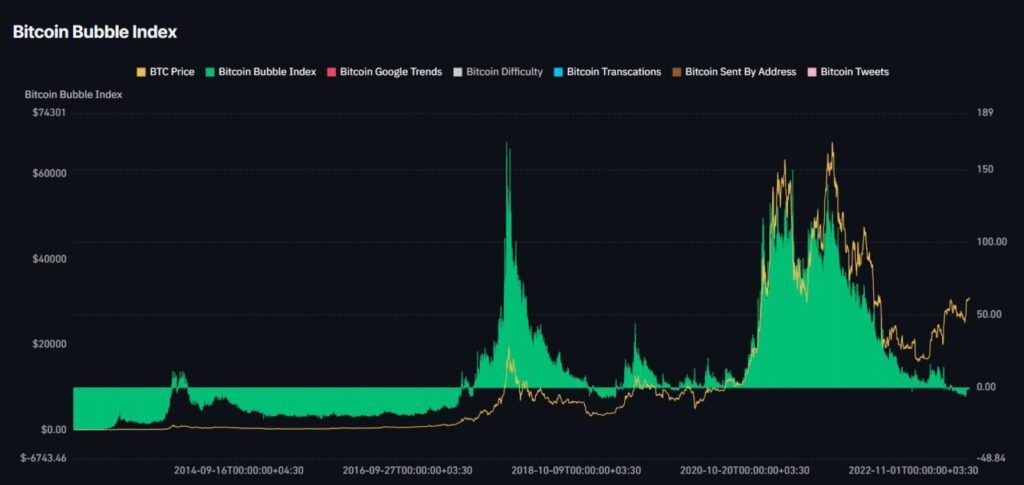1024x485 pixels.
Task: Toggle the BTC Price legend series
Action: pos(165,72)
